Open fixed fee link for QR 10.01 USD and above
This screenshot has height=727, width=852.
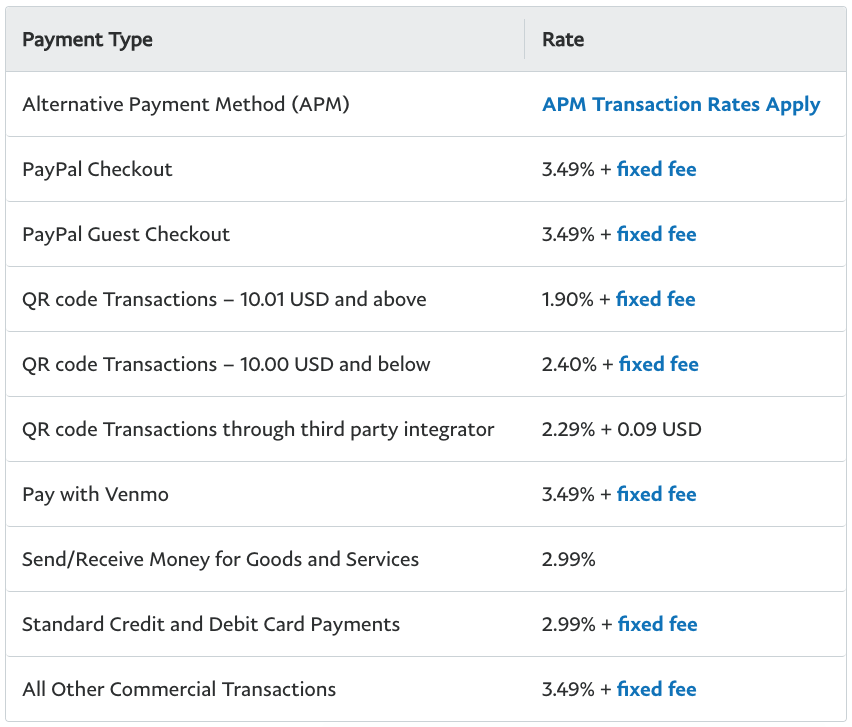pyautogui.click(x=655, y=299)
